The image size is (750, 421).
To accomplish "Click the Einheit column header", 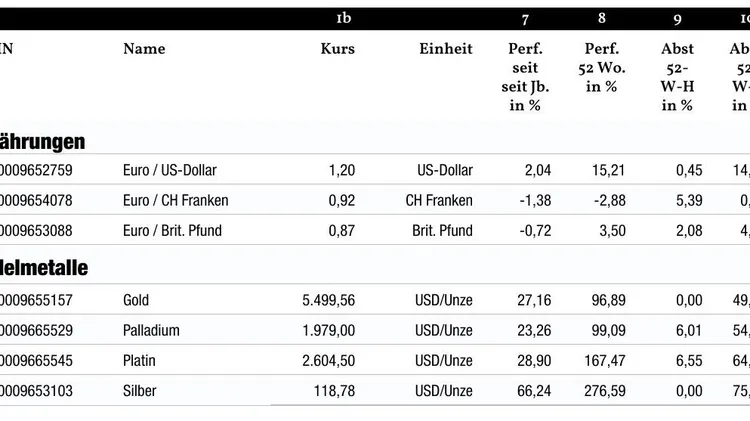I will point(445,49).
